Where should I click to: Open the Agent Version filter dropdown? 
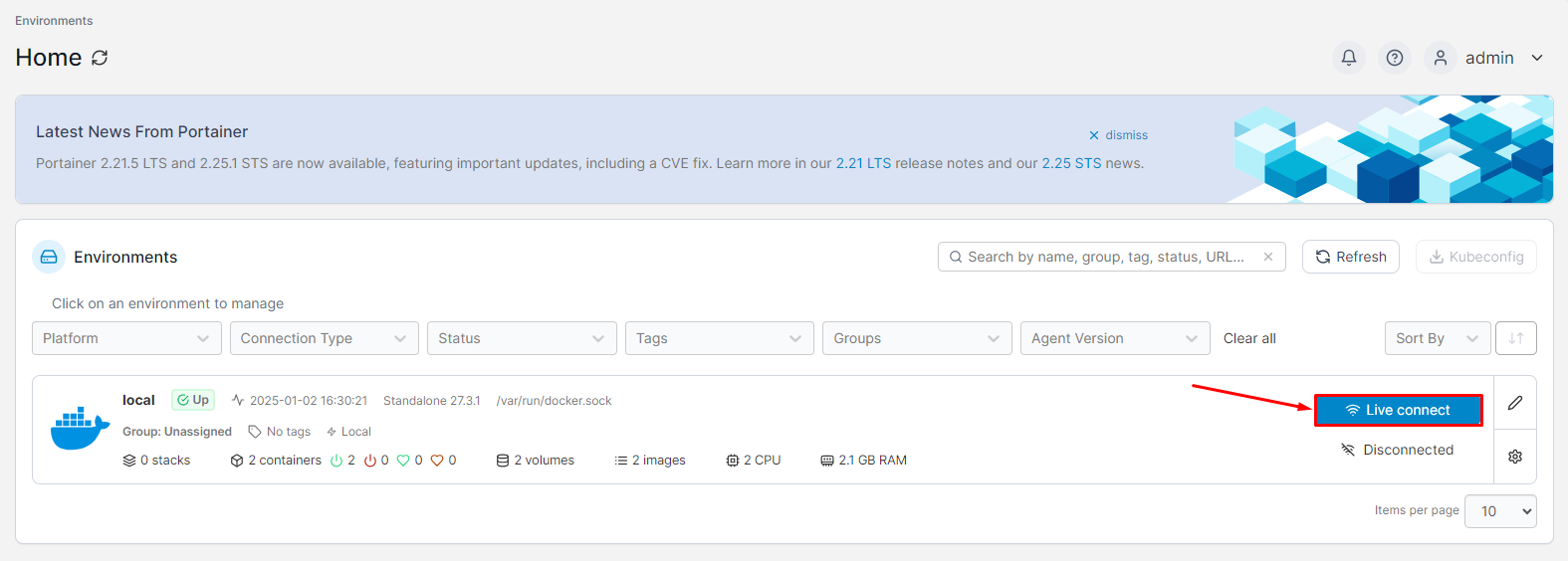[x=1115, y=338]
